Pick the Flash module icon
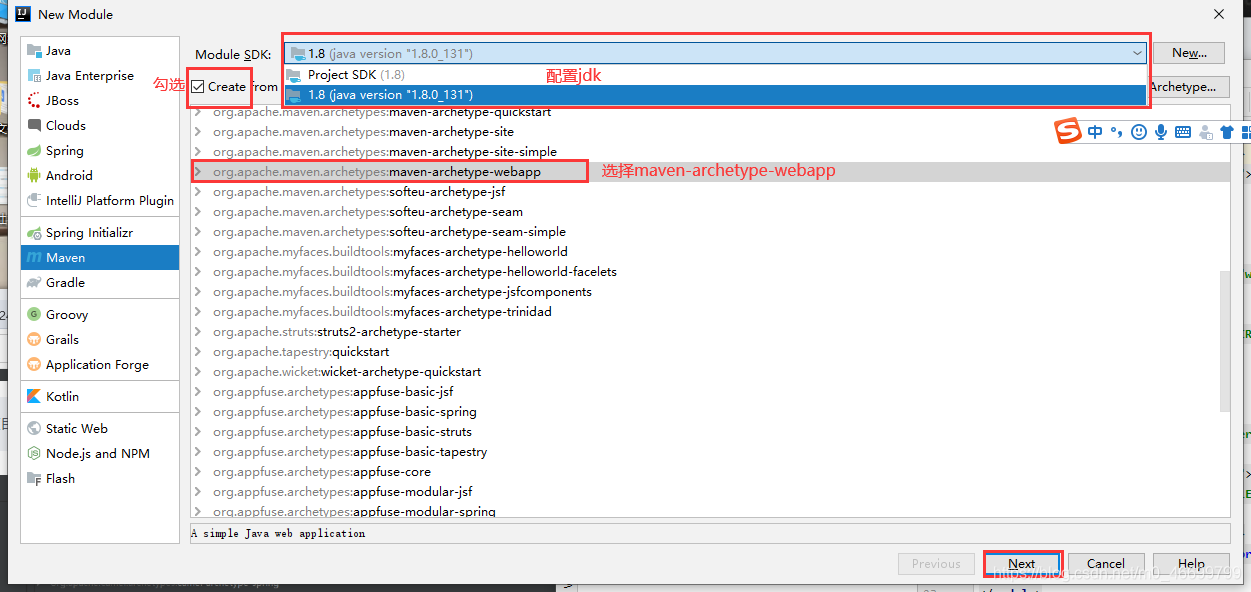The width and height of the screenshot is (1251, 592). (x=34, y=479)
